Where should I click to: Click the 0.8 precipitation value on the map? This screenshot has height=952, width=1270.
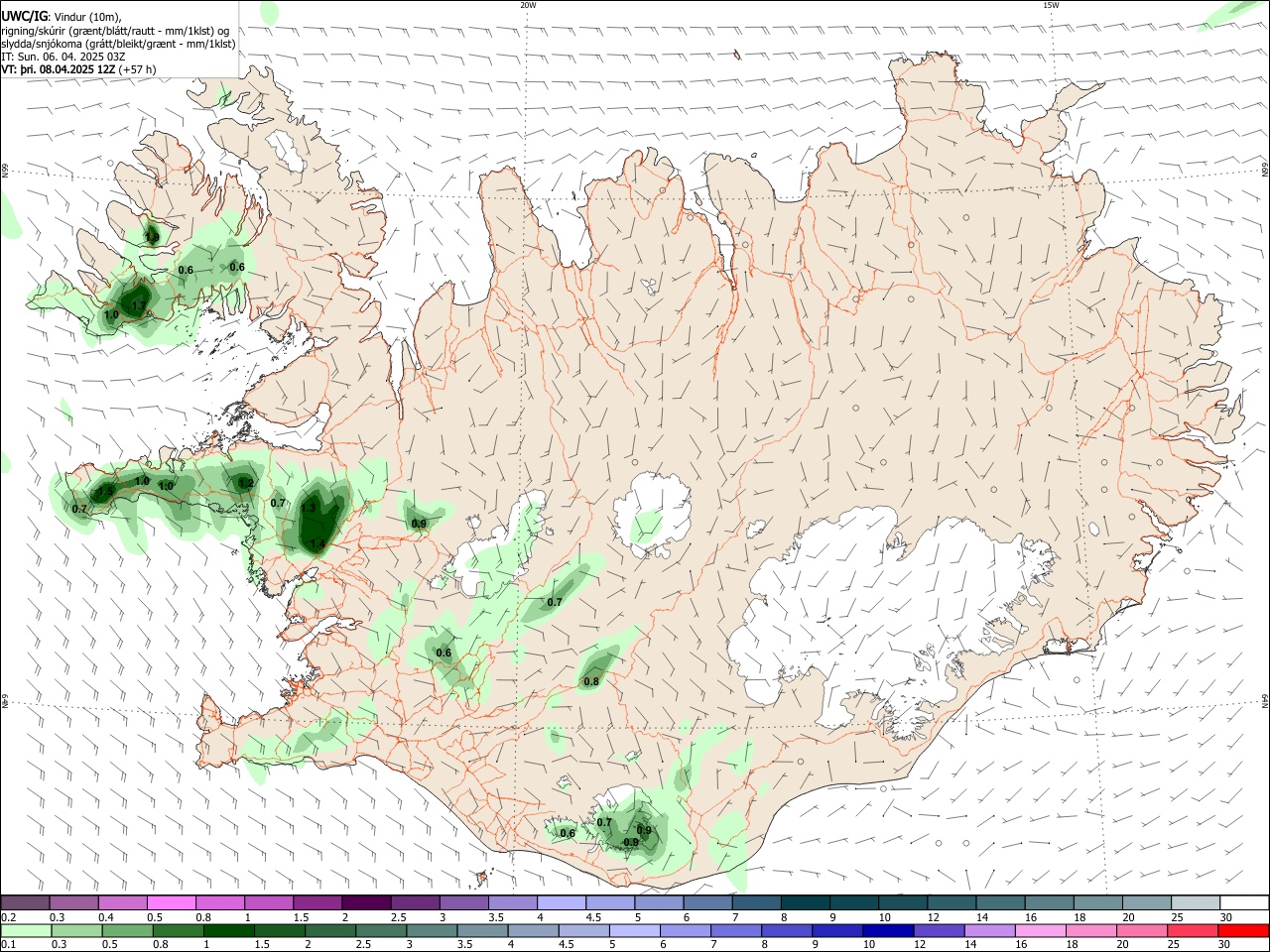pyautogui.click(x=591, y=681)
